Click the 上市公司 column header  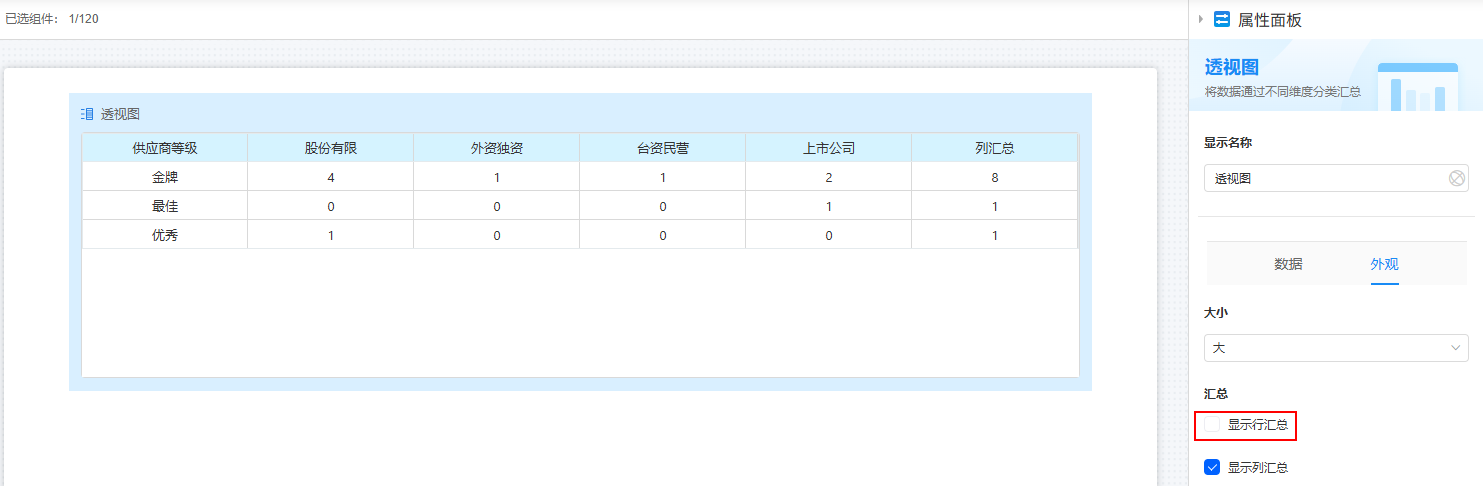(x=829, y=148)
